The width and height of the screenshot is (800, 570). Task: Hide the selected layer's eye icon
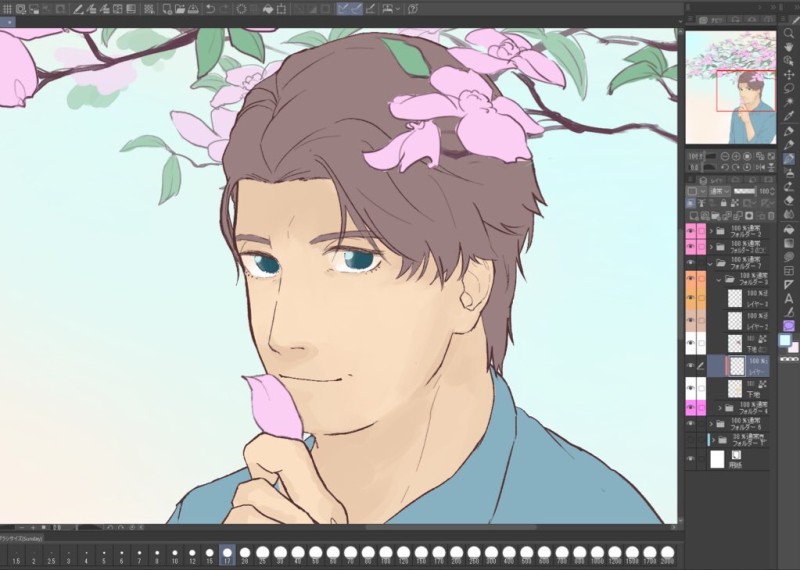coord(690,366)
